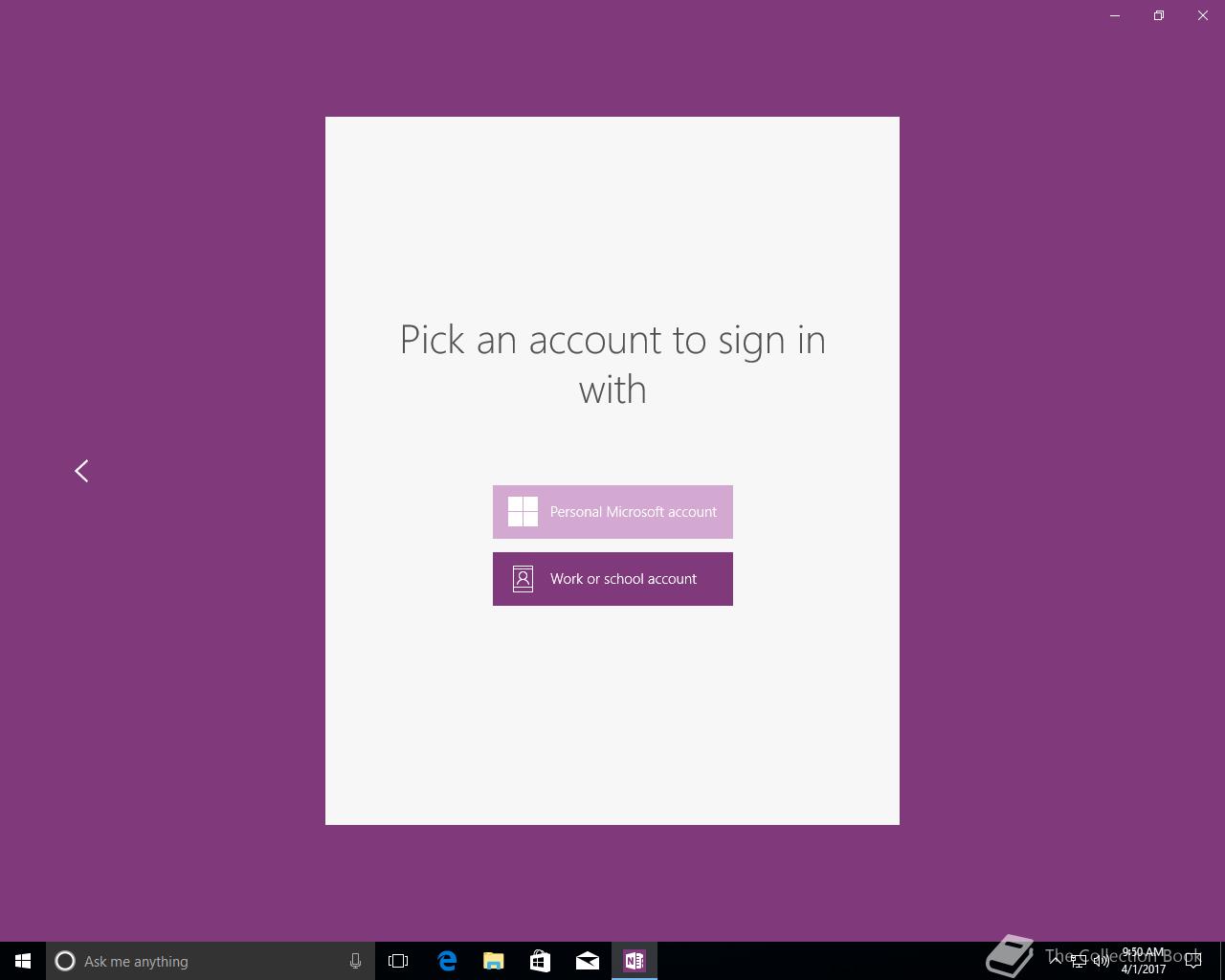Launch Microsoft Edge from the taskbar
1225x980 pixels.
pos(447,961)
